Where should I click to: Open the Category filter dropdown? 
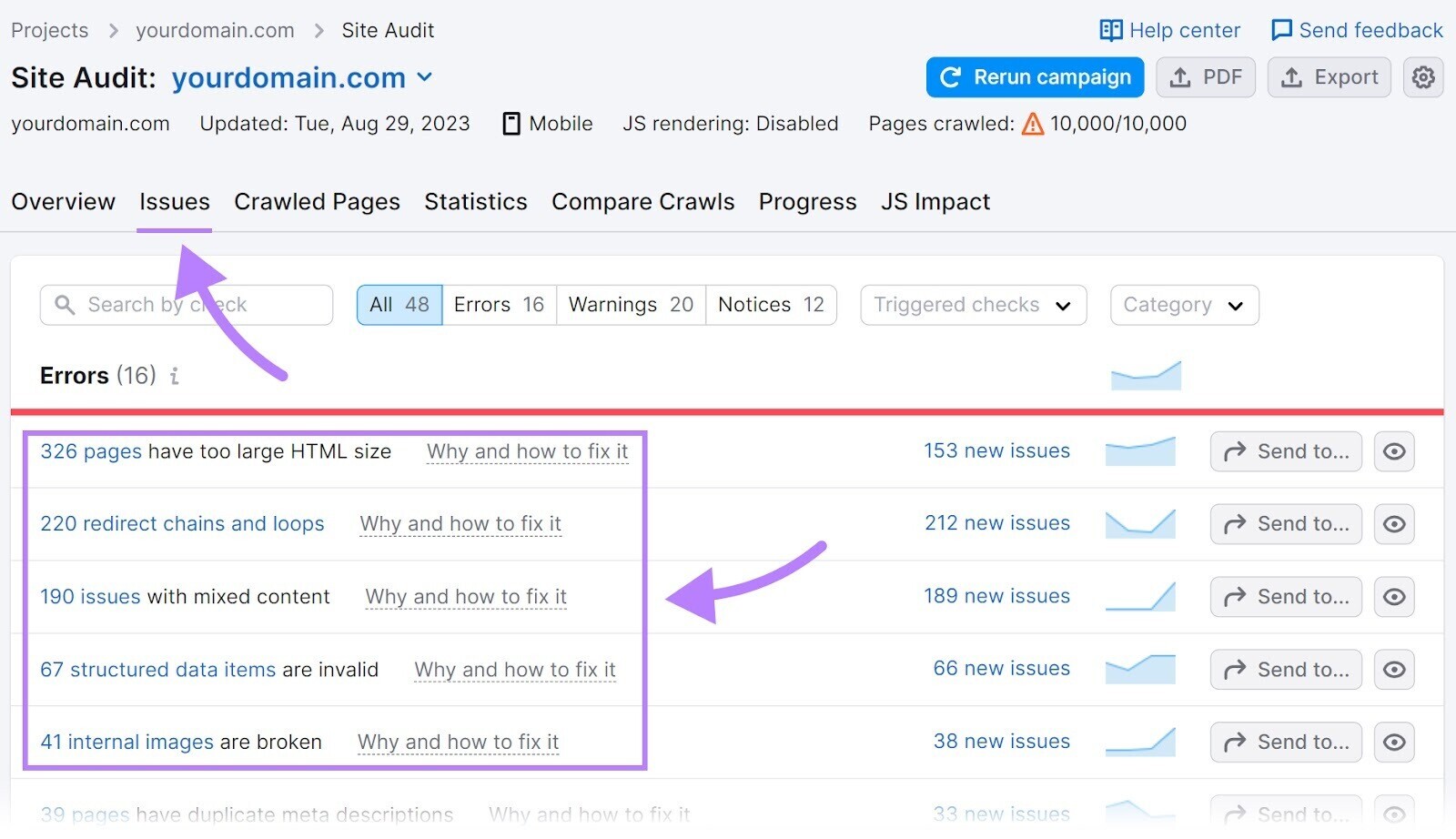click(x=1183, y=305)
